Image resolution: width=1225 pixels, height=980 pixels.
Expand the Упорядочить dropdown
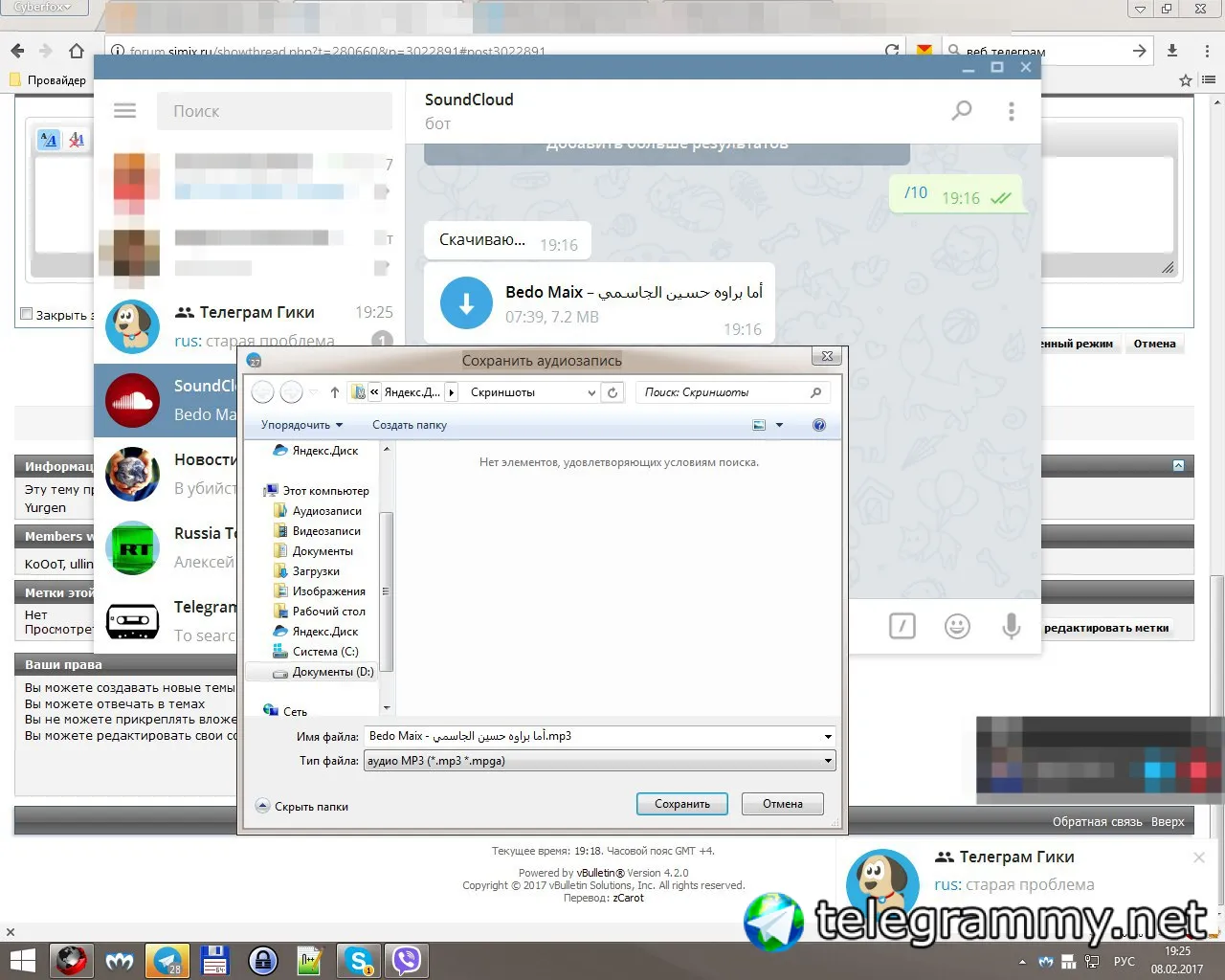coord(301,425)
